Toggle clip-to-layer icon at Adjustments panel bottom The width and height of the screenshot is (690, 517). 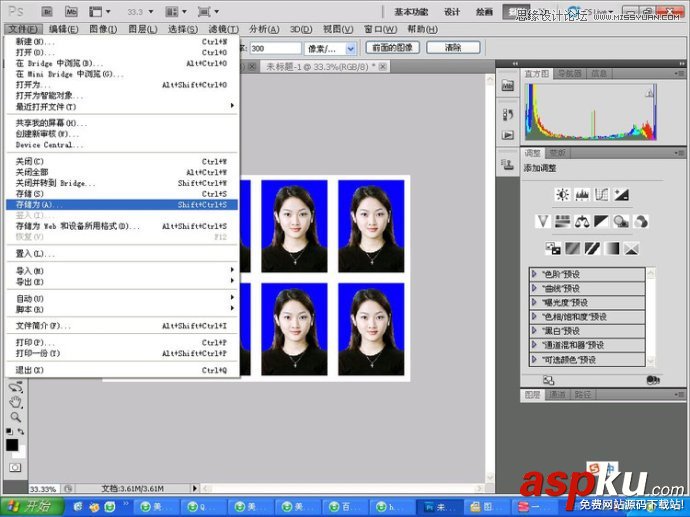[x=653, y=380]
